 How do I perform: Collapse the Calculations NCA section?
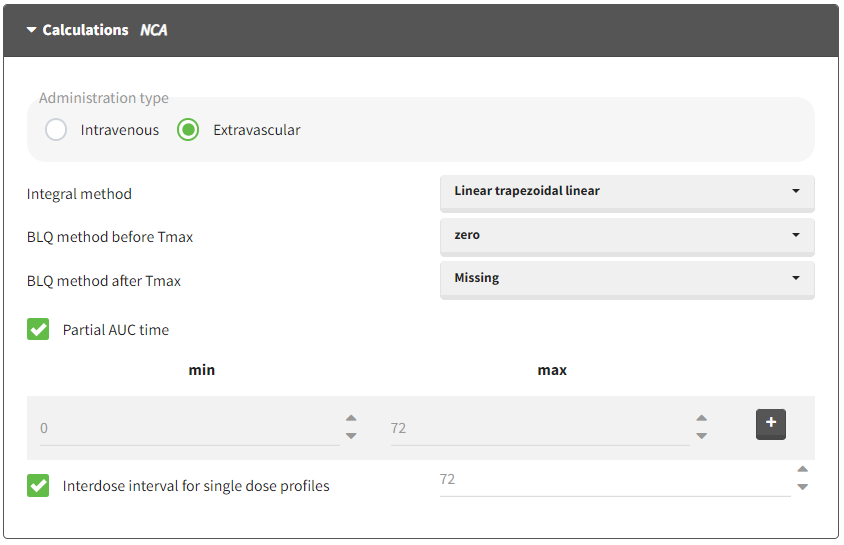coord(31,30)
